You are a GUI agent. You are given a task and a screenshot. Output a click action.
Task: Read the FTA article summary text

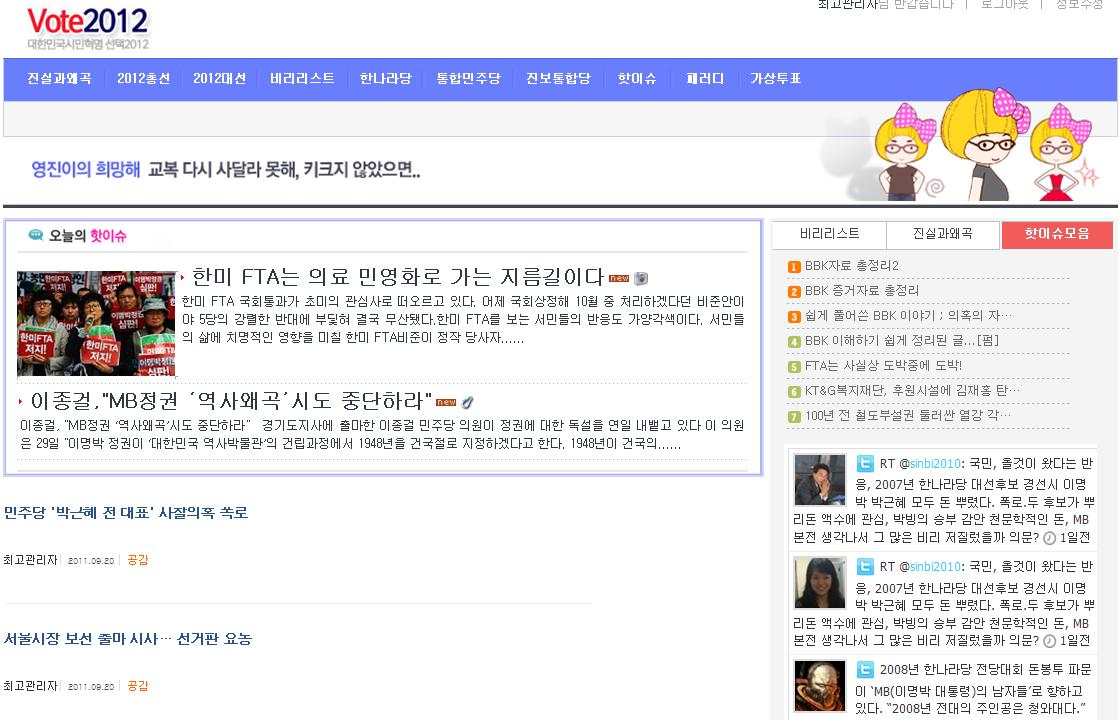[x=463, y=319]
